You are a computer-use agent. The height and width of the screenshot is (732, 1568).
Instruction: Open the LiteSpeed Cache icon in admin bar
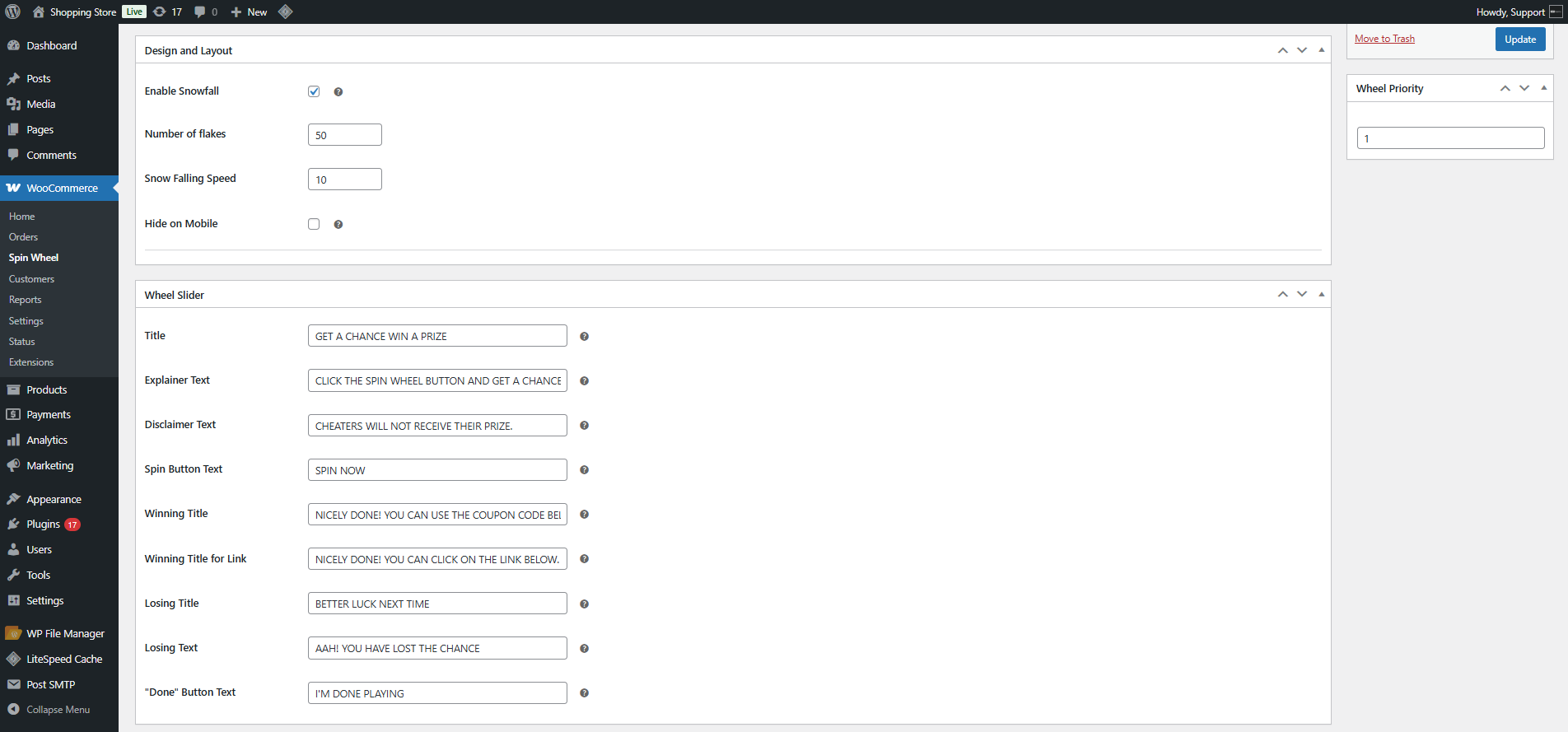tap(286, 12)
